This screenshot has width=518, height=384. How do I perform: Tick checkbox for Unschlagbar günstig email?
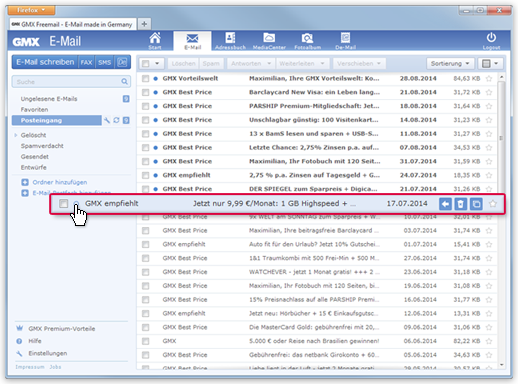[145, 120]
